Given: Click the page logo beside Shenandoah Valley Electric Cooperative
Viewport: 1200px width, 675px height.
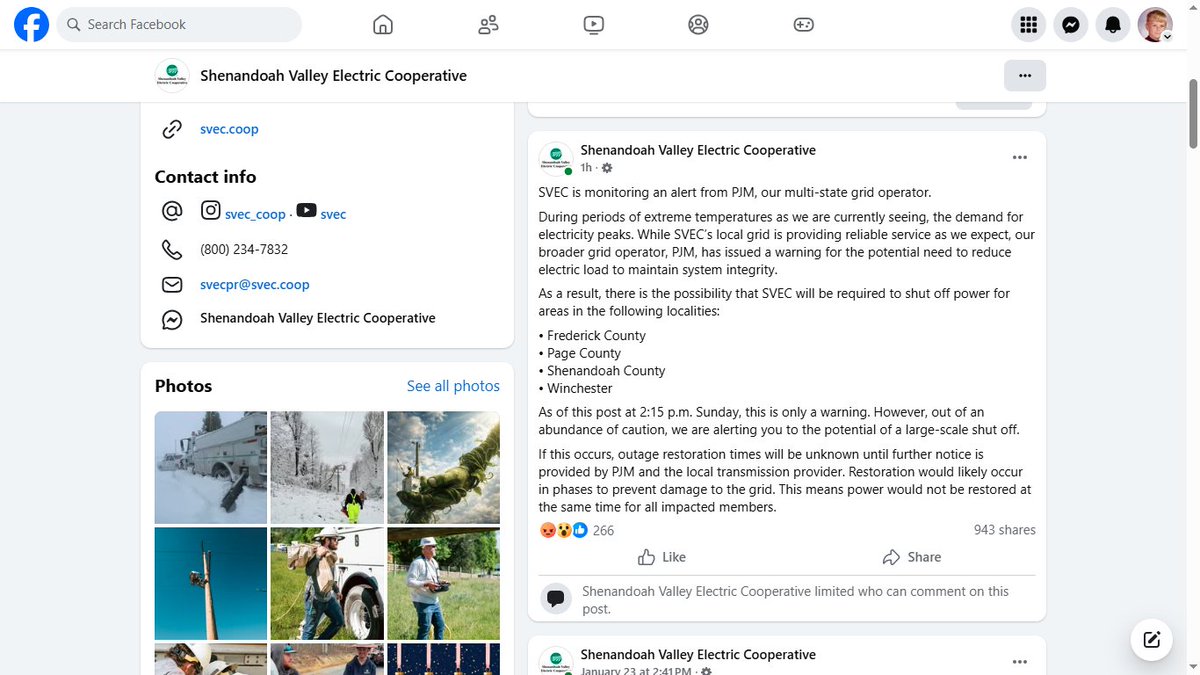Looking at the screenshot, I should click(172, 76).
